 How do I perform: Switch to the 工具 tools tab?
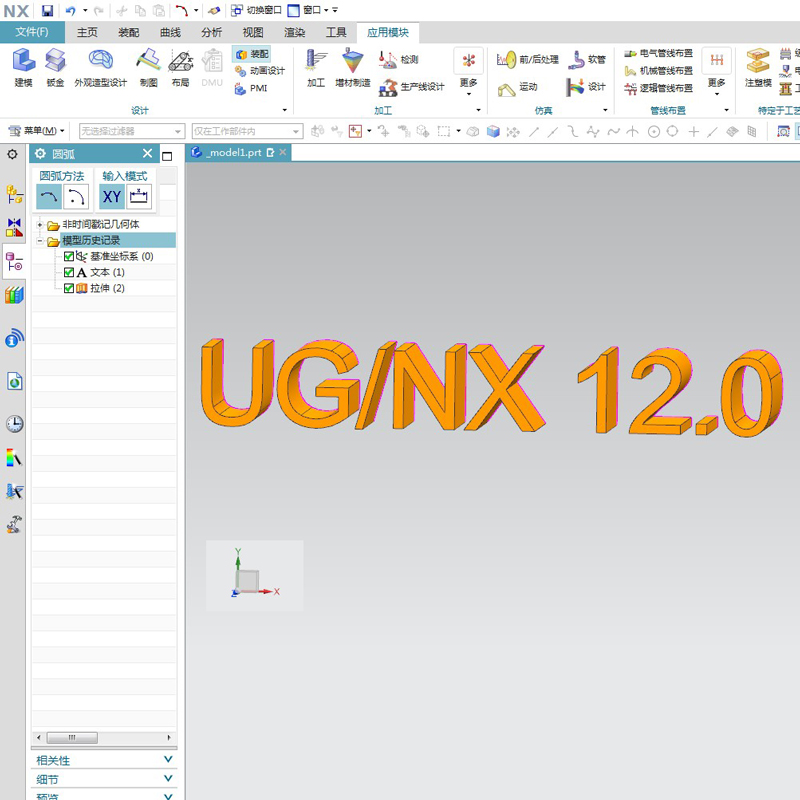coord(336,32)
